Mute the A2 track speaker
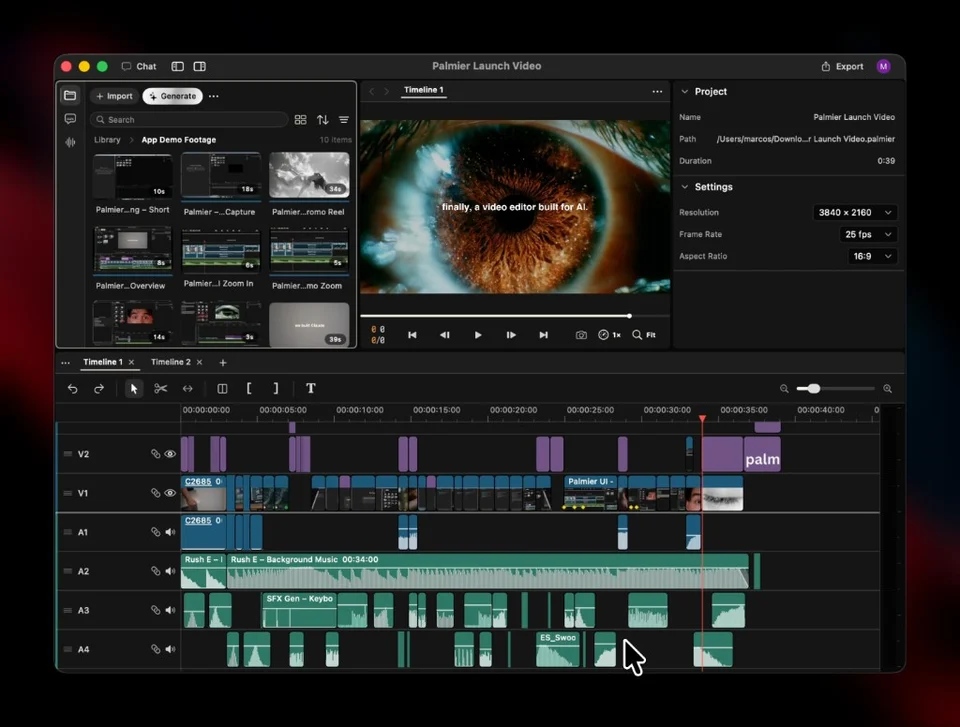Screen dimensions: 960x727 pyautogui.click(x=170, y=571)
